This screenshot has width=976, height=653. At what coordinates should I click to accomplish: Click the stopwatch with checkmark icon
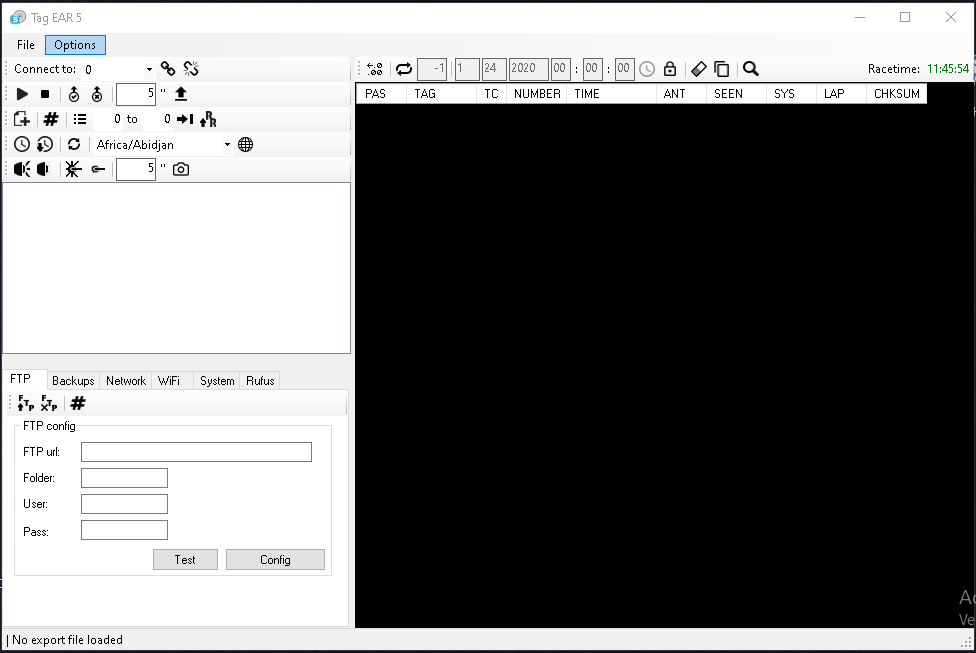[74, 94]
